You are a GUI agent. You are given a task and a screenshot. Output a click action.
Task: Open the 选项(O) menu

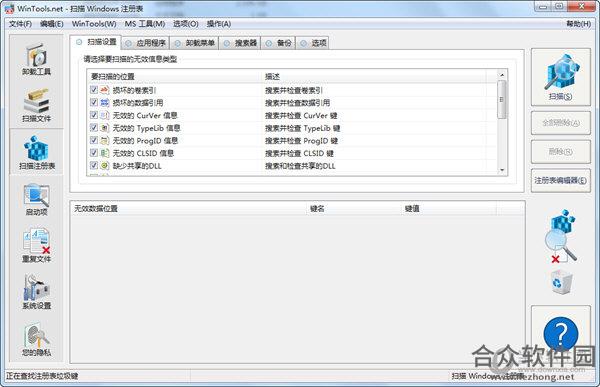(186, 24)
